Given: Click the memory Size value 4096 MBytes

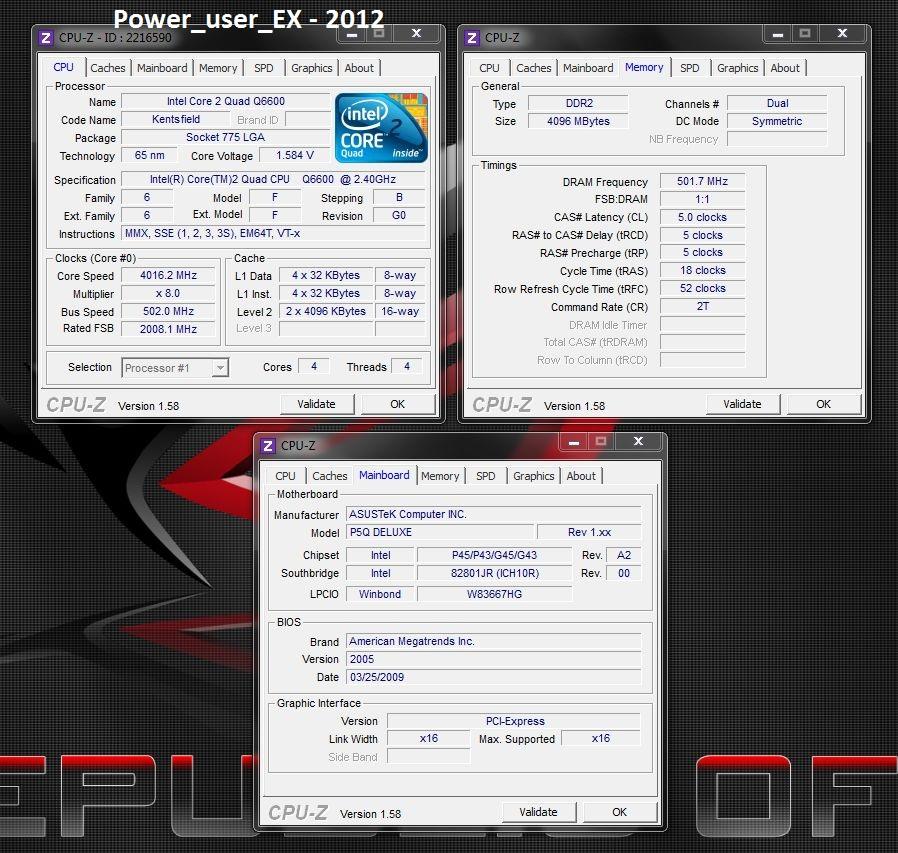Looking at the screenshot, I should 578,121.
